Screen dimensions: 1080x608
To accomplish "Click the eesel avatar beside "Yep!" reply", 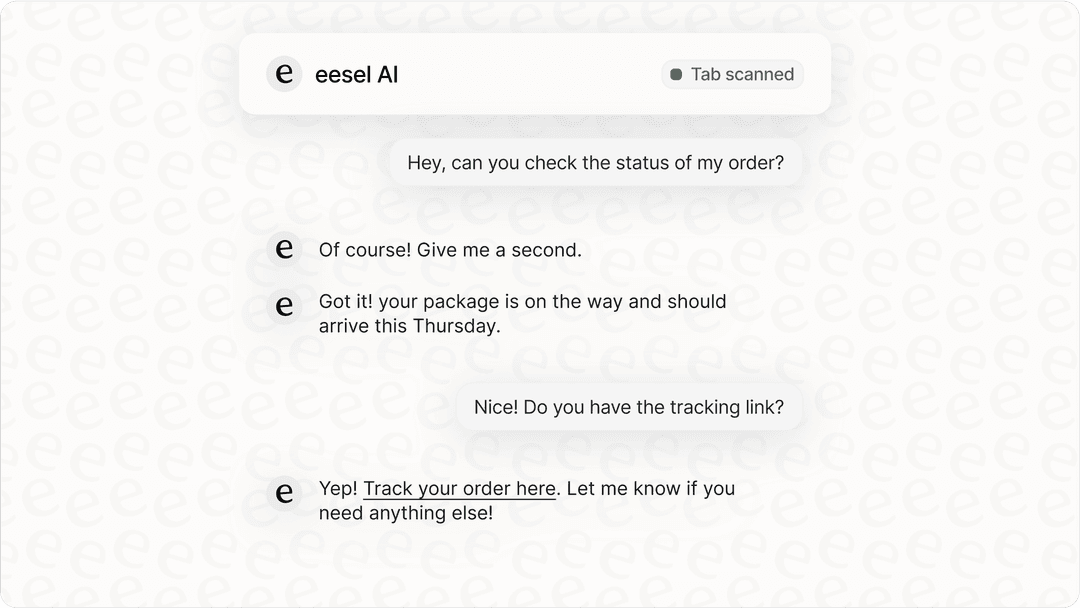I will click(284, 492).
